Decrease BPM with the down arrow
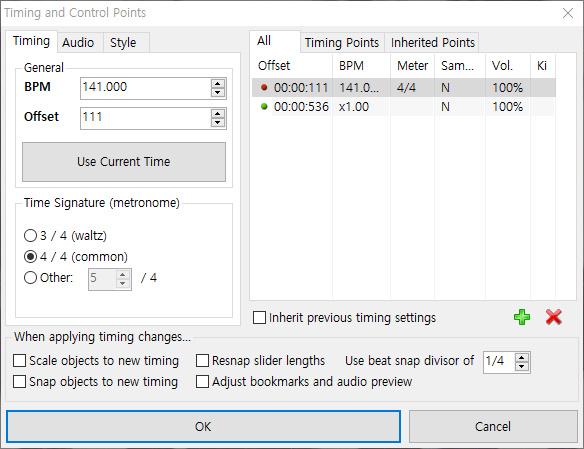This screenshot has height=449, width=584. tap(218, 93)
